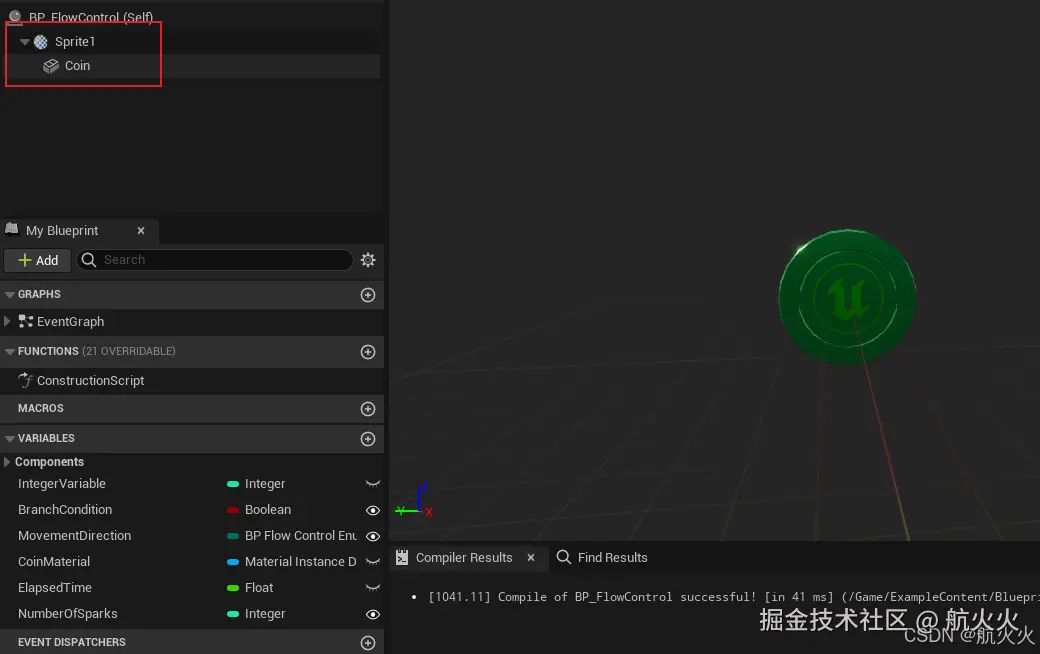1040x654 pixels.
Task: Open the EVENT DISPATCHERS section header
Action: pos(192,642)
